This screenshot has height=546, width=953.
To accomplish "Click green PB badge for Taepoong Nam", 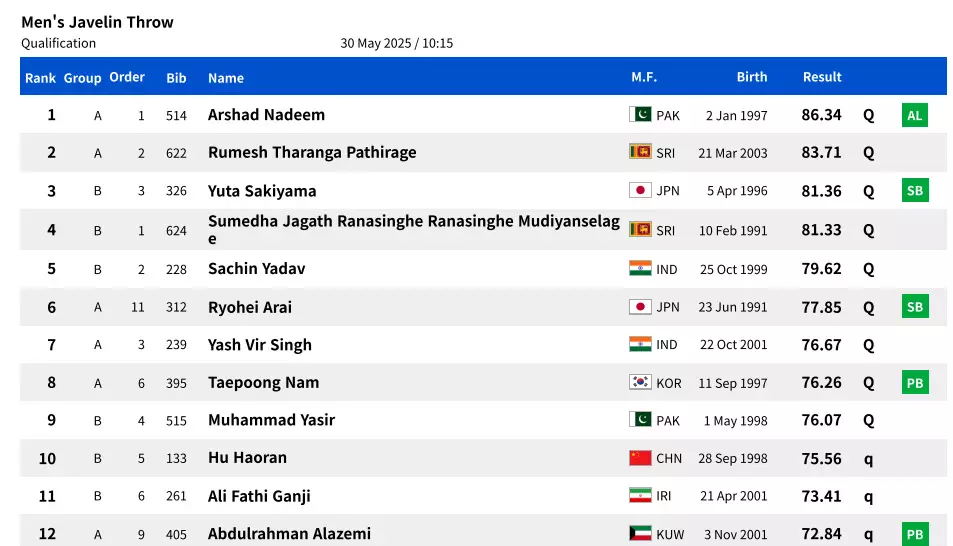I will pyautogui.click(x=914, y=383).
